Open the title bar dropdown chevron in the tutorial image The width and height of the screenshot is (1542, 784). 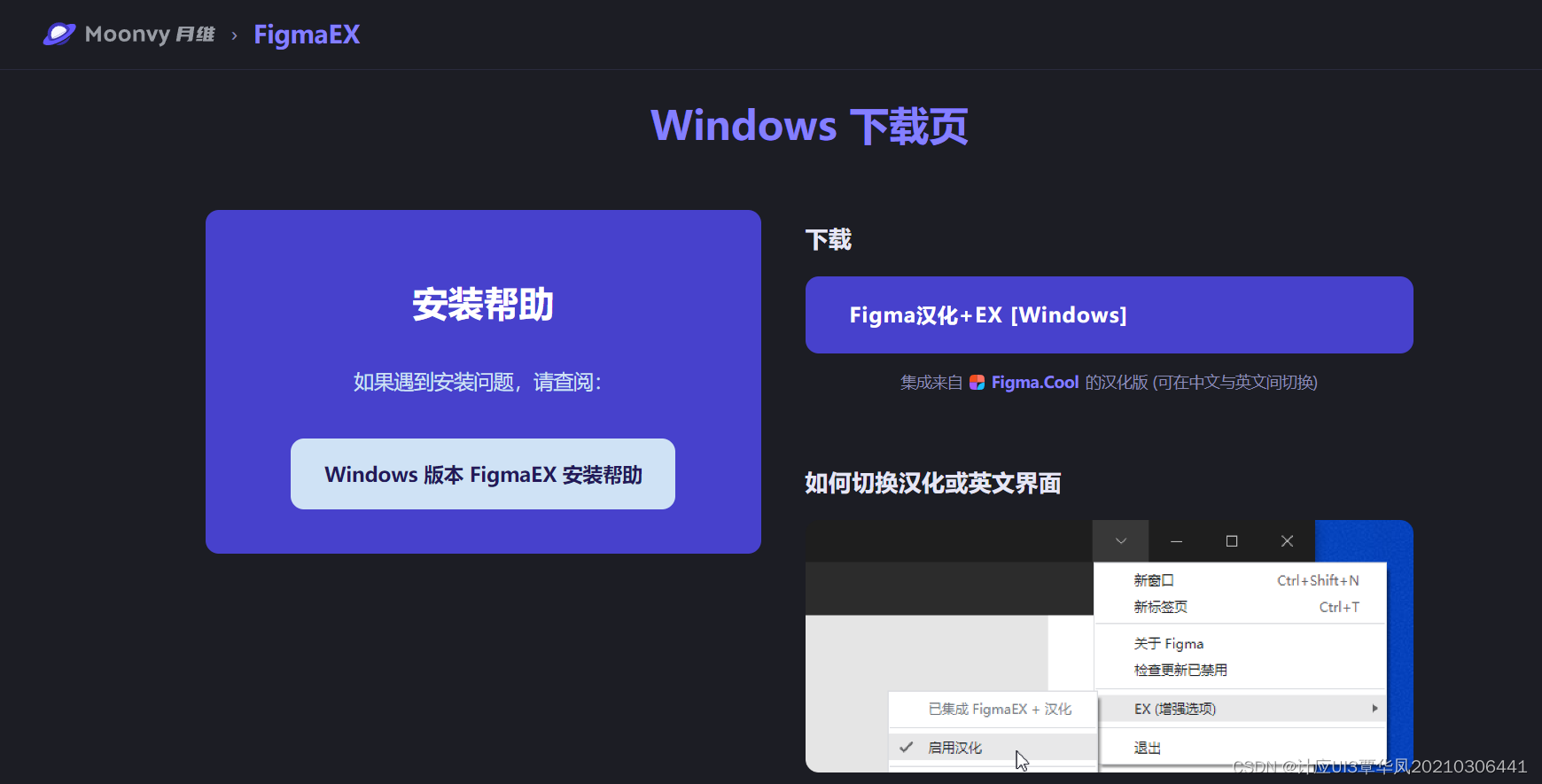tap(1121, 541)
